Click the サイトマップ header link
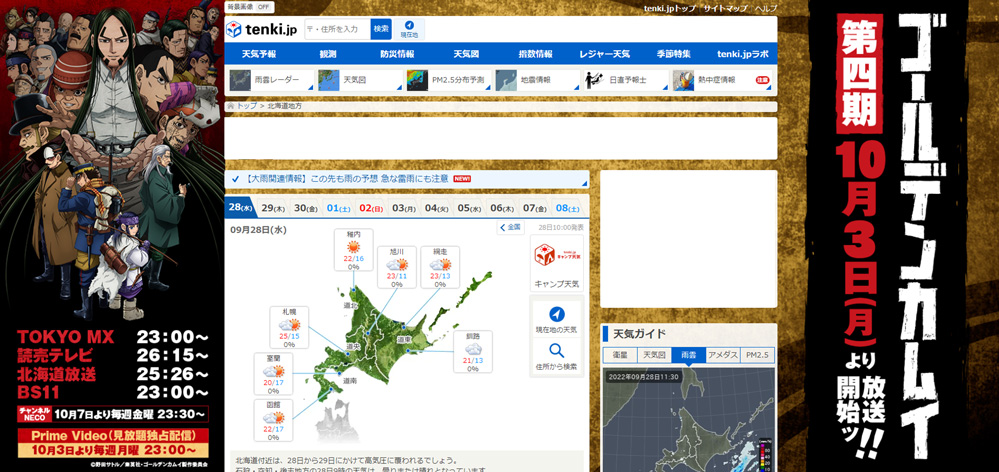This screenshot has width=999, height=472. pos(726,8)
